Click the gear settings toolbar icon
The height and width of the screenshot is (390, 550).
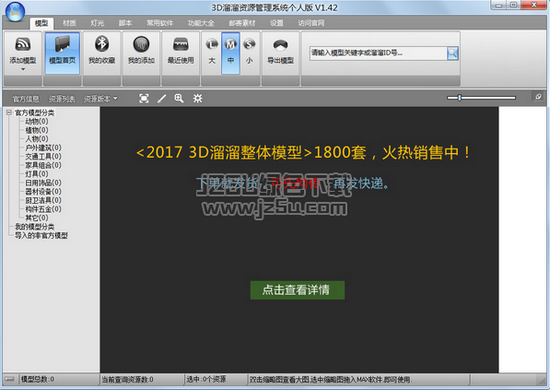[x=197, y=99]
